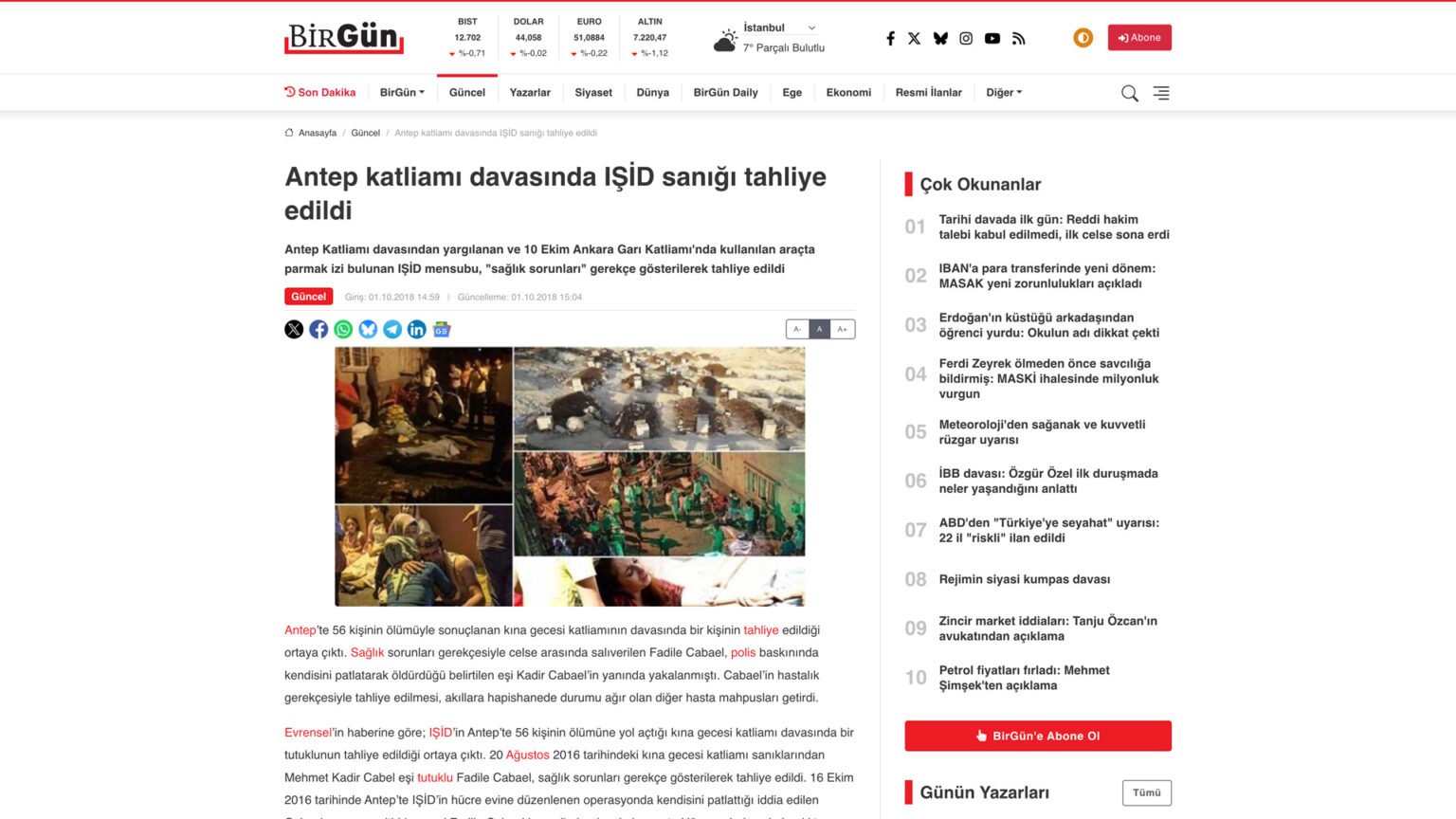Image resolution: width=1456 pixels, height=819 pixels.
Task: Share article via WhatsApp icon
Action: point(343,329)
